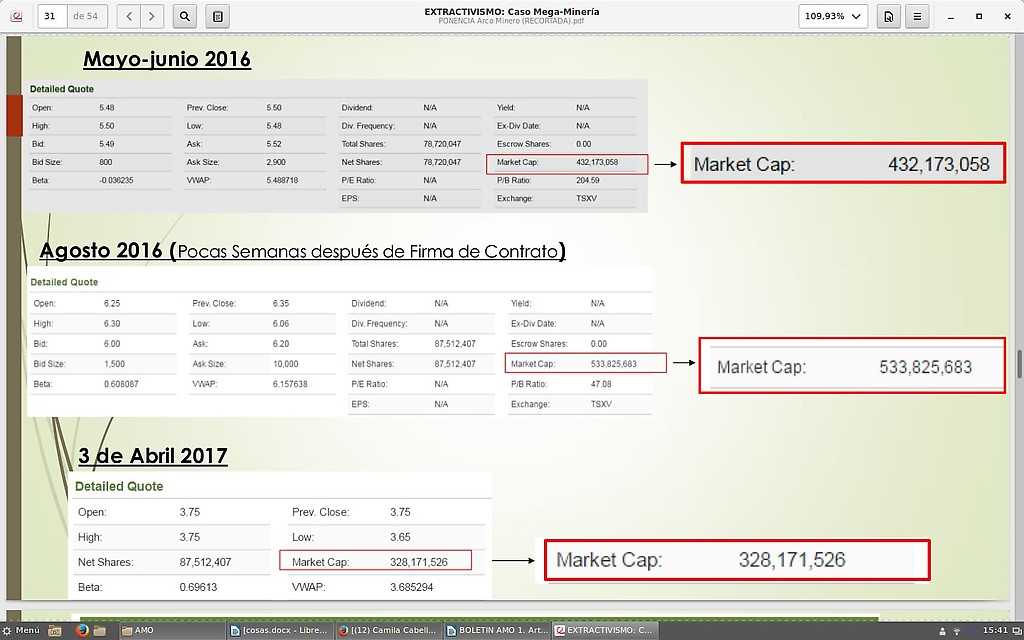Screen dimensions: 1024x640
Task: Open the Menú system menu
Action: pyautogui.click(x=21, y=631)
